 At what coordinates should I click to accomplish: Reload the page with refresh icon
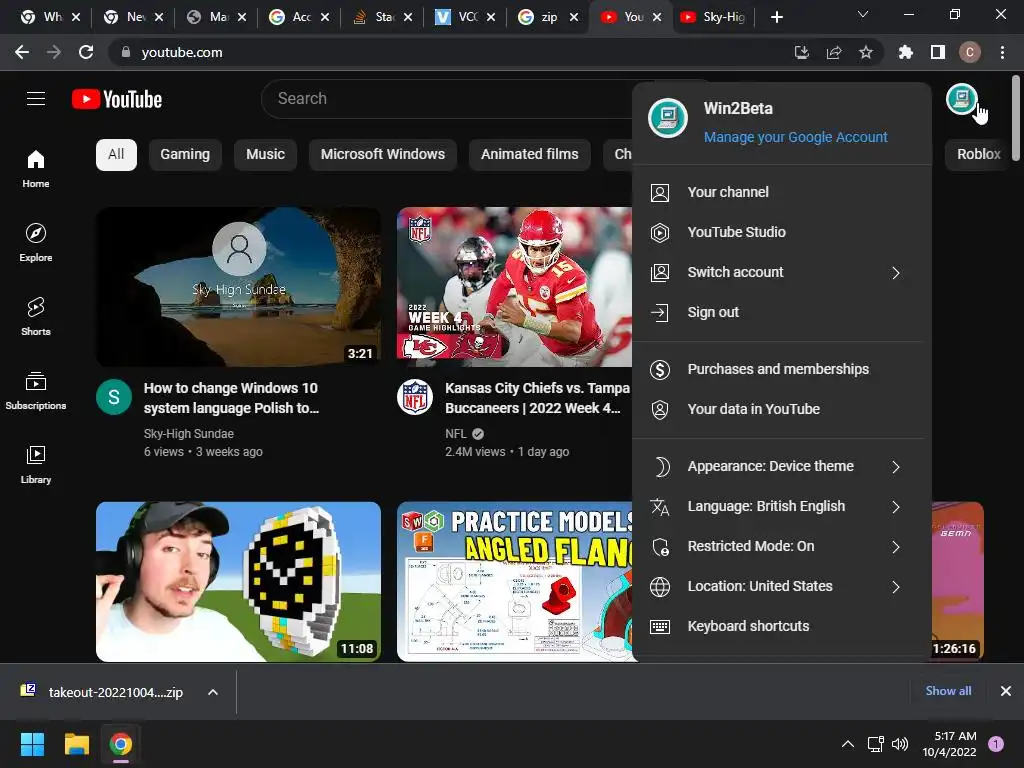86,52
